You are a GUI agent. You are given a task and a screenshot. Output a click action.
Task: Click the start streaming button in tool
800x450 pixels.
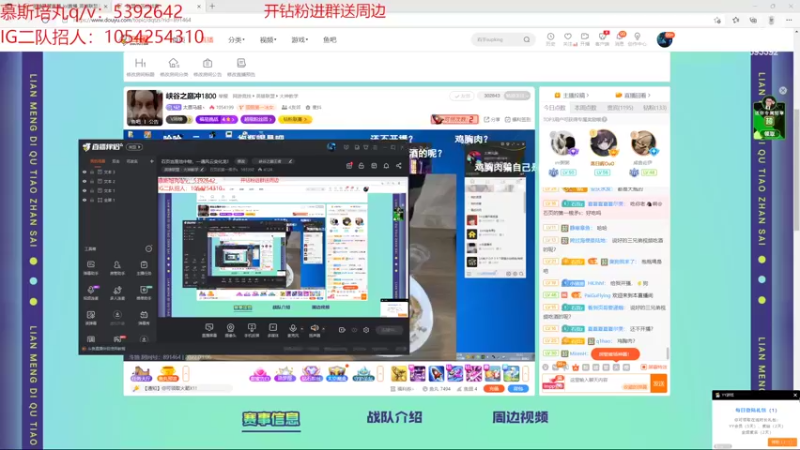389,330
